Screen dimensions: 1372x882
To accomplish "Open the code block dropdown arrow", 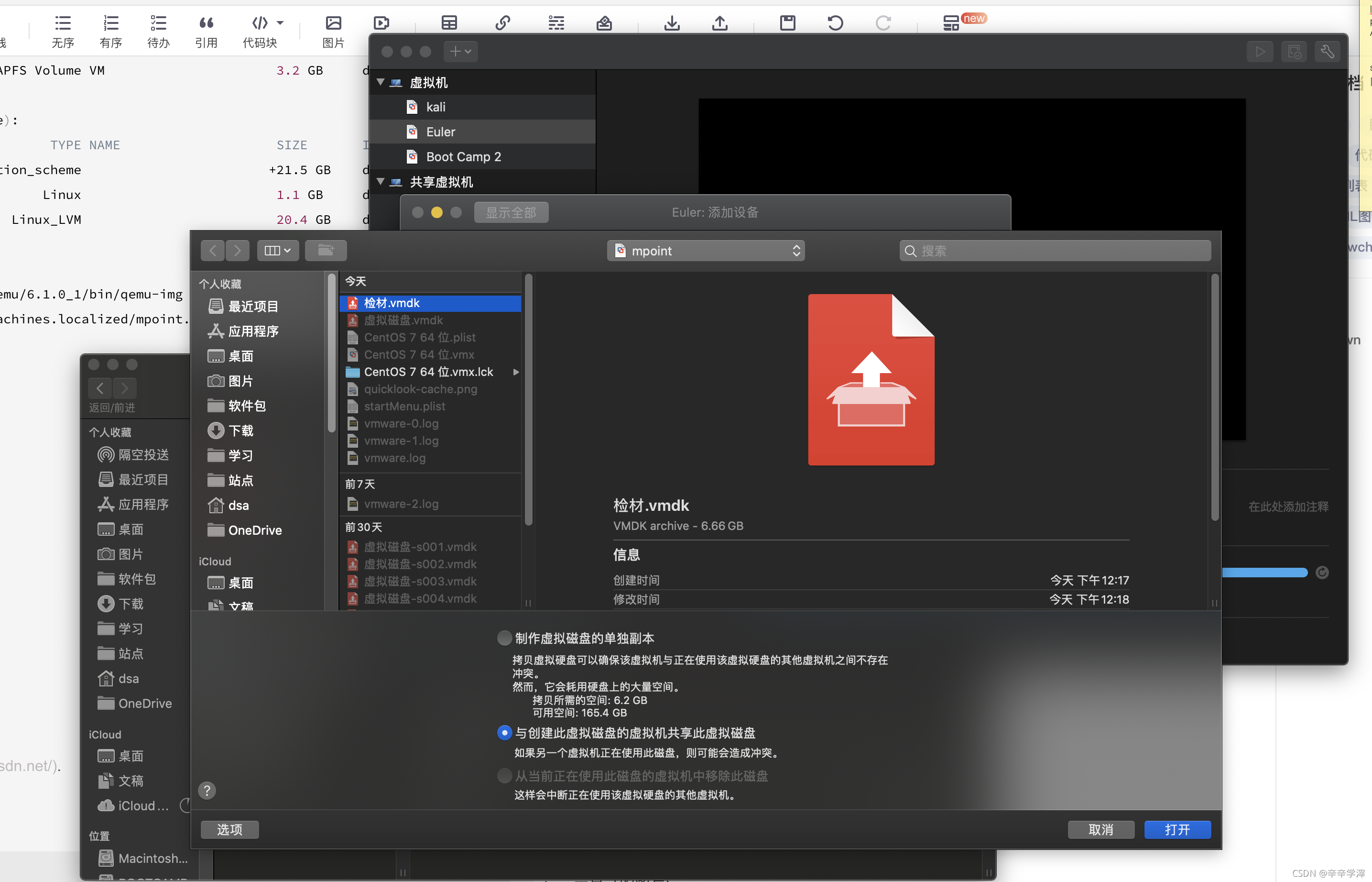I will 281,23.
